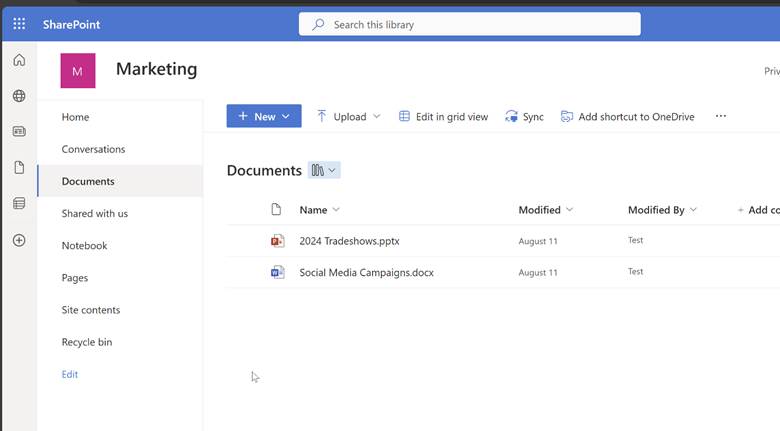Open the My lists icon in rail
Screen dimensions: 780x431
(x=19, y=203)
